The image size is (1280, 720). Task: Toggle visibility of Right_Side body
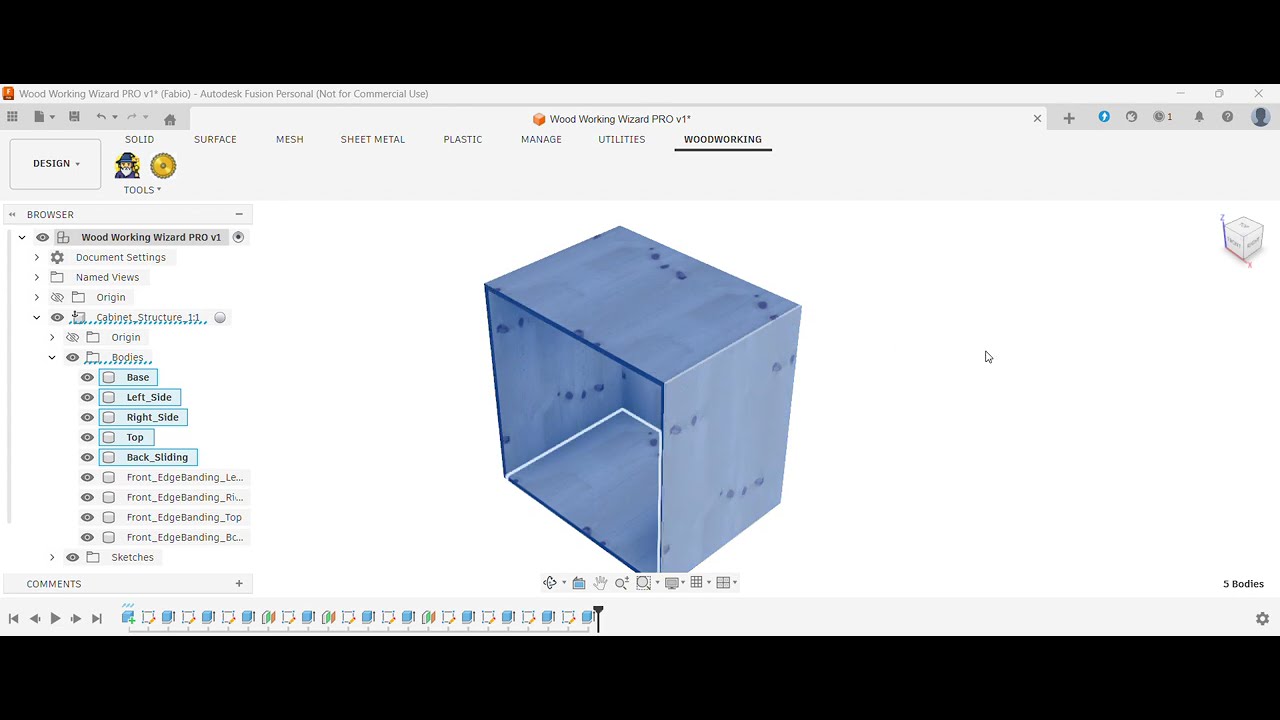[x=87, y=417]
